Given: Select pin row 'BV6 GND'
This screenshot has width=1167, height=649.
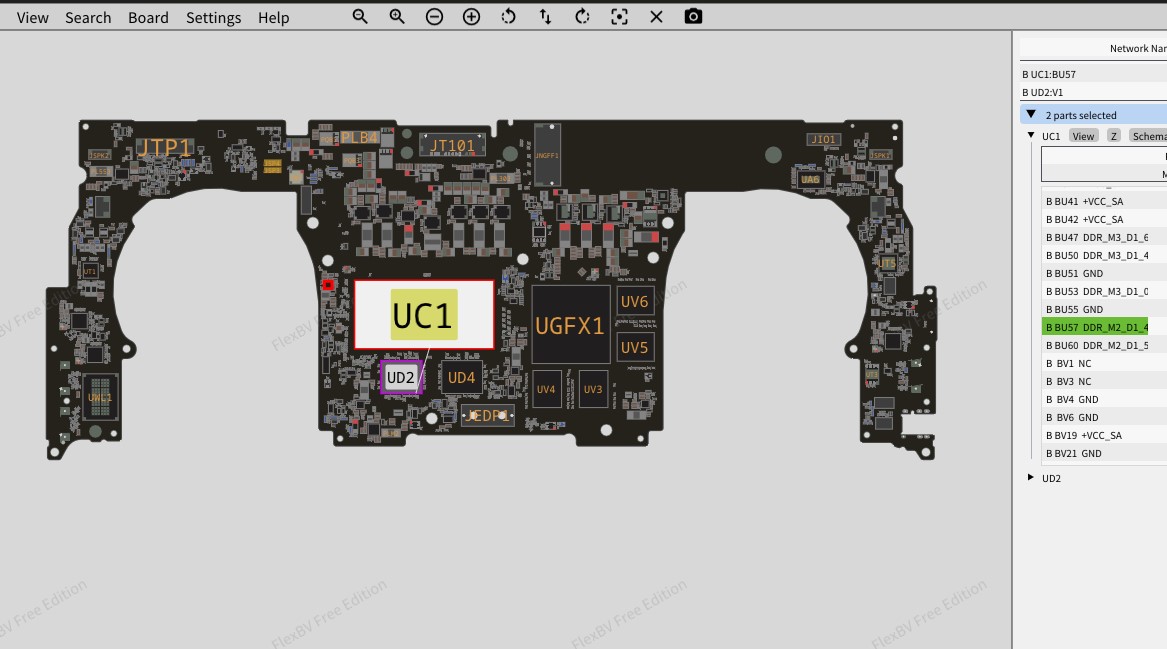Looking at the screenshot, I should tap(1096, 418).
